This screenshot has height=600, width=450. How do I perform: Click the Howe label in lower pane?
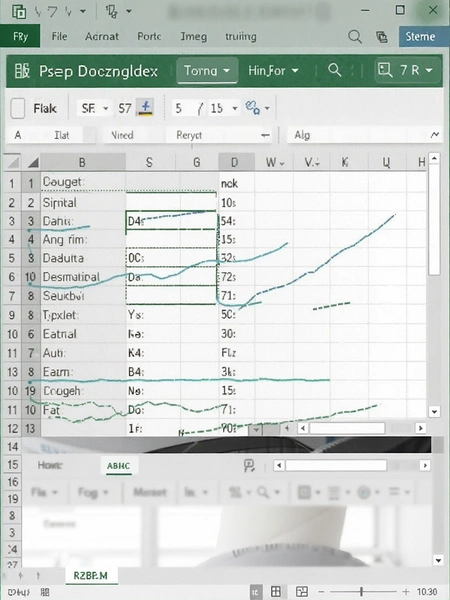pyautogui.click(x=50, y=465)
